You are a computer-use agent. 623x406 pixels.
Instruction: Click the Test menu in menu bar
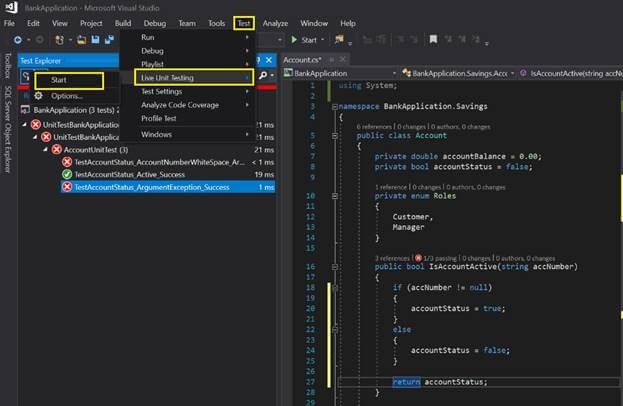[244, 23]
